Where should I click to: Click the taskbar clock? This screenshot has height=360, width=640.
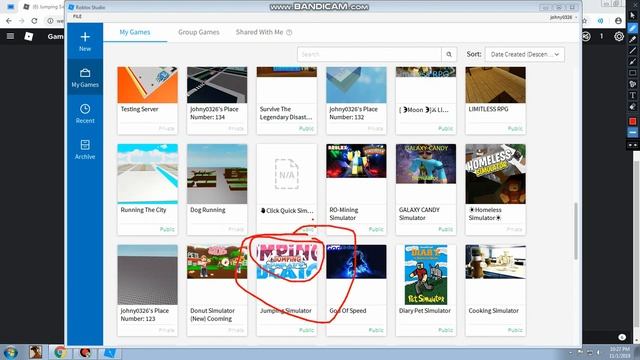620,352
